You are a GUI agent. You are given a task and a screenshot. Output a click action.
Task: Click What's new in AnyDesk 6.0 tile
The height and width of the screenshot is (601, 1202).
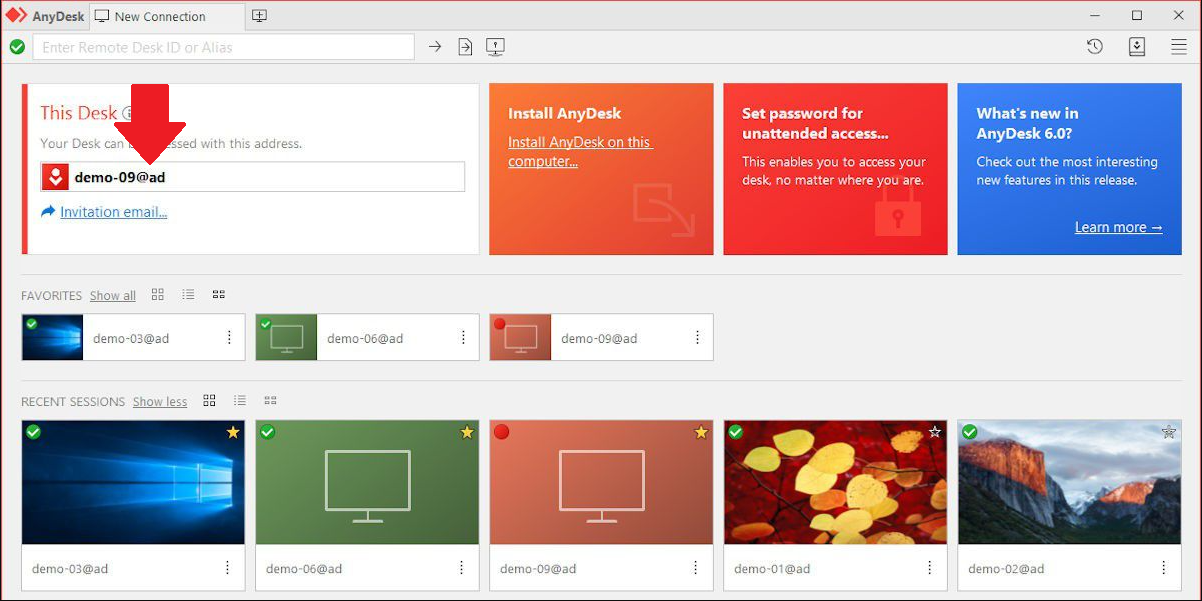click(x=1069, y=169)
